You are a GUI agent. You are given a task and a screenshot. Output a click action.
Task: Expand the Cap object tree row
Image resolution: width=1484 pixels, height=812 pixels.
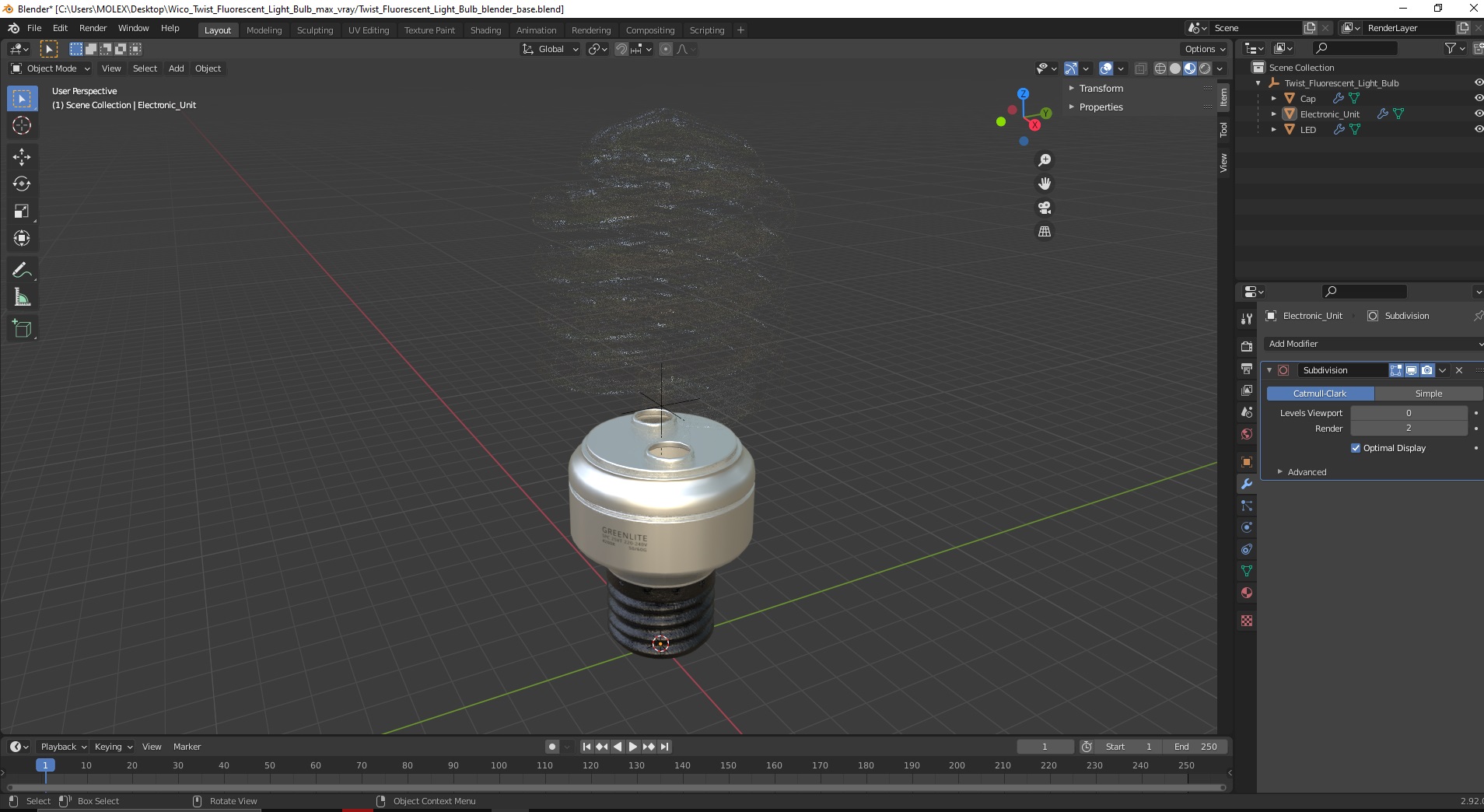tap(1273, 98)
